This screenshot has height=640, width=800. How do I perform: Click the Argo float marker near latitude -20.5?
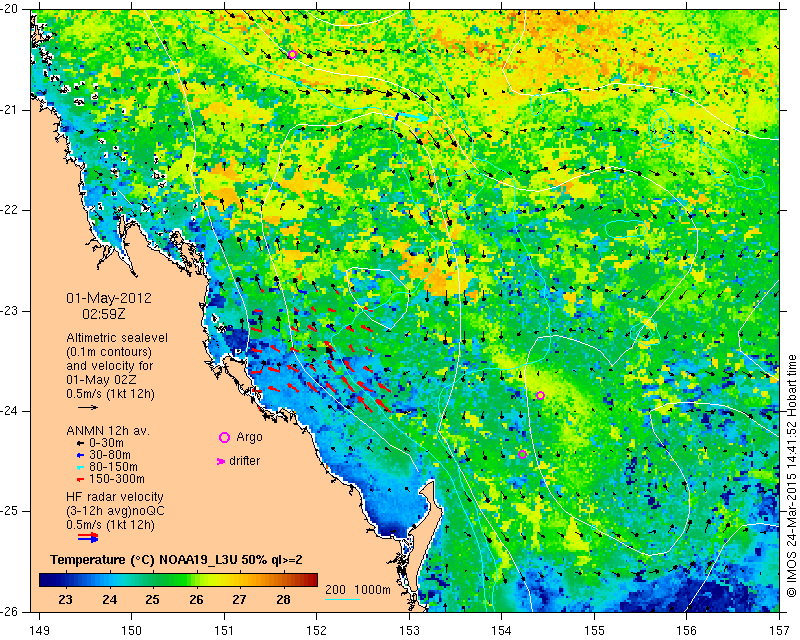coord(292,55)
